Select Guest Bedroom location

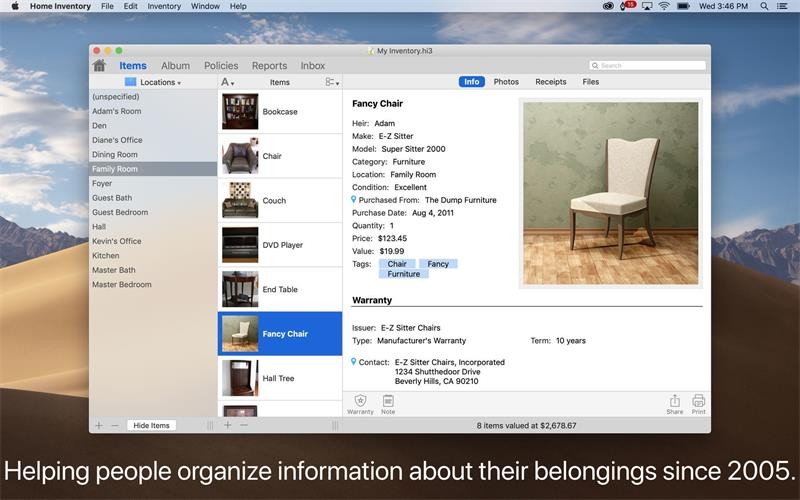click(x=153, y=212)
